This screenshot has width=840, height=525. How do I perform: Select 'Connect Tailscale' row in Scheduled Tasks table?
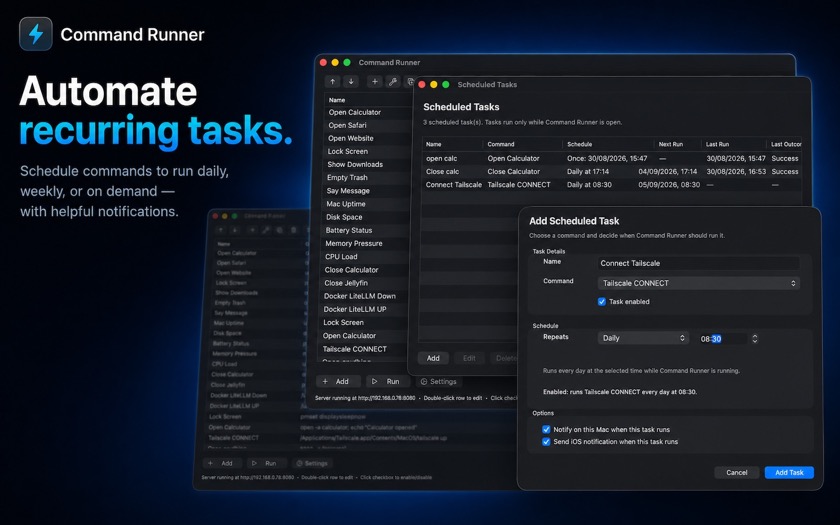(612, 185)
